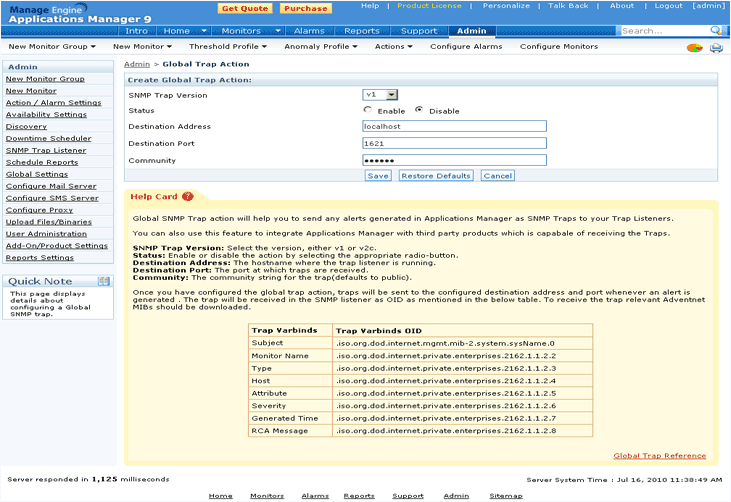
Task: Open the Anomaly Profile dropdown
Action: click(321, 47)
